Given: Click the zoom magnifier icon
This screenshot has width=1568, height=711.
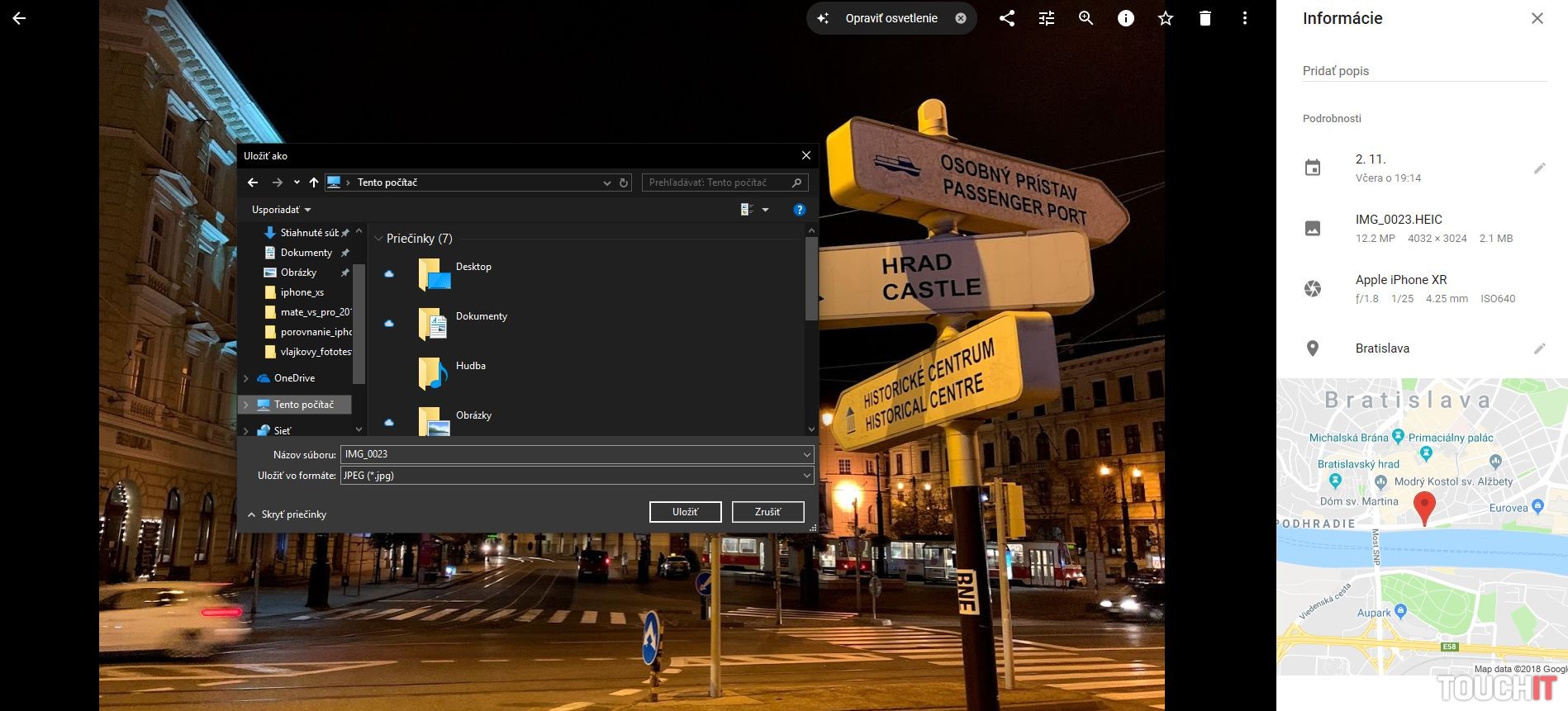Looking at the screenshot, I should 1086,18.
